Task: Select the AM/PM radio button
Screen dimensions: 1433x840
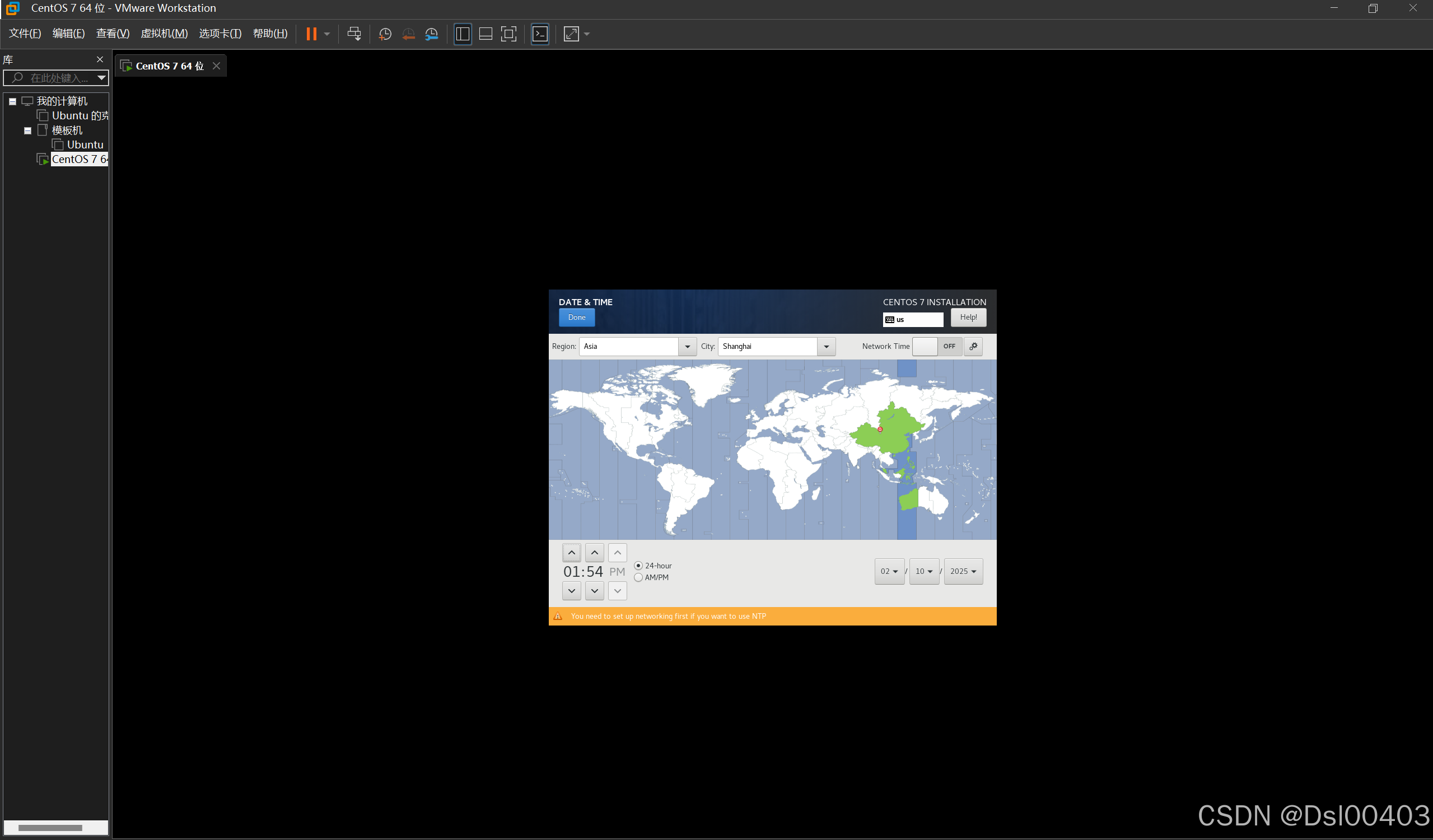Action: 638,578
